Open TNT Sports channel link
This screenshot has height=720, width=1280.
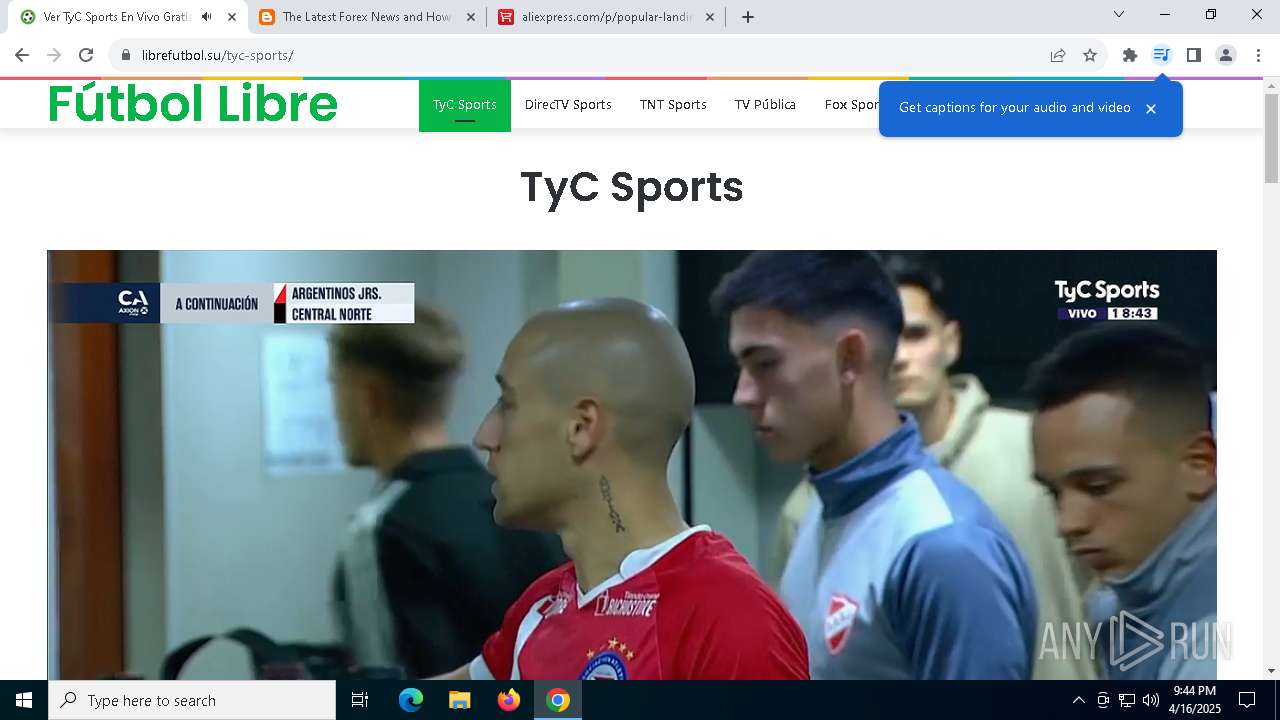click(673, 105)
